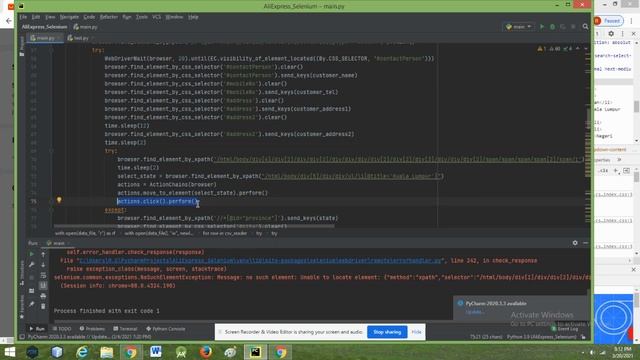The height and width of the screenshot is (360, 640).
Task: Go to next highlighted error arrow
Action: 586,49
